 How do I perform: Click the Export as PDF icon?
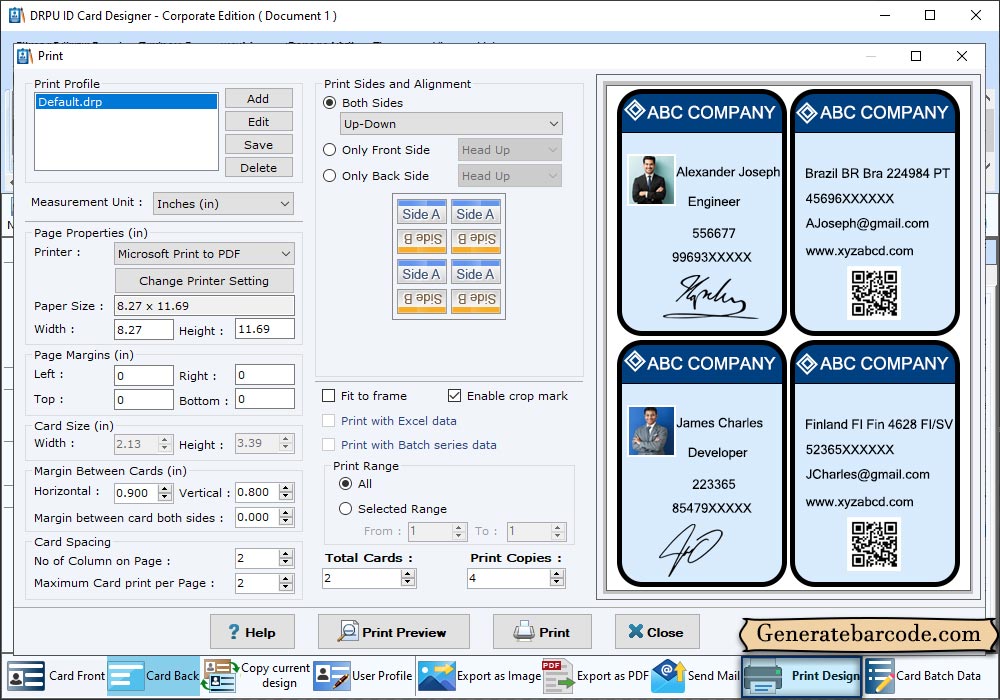(x=557, y=676)
